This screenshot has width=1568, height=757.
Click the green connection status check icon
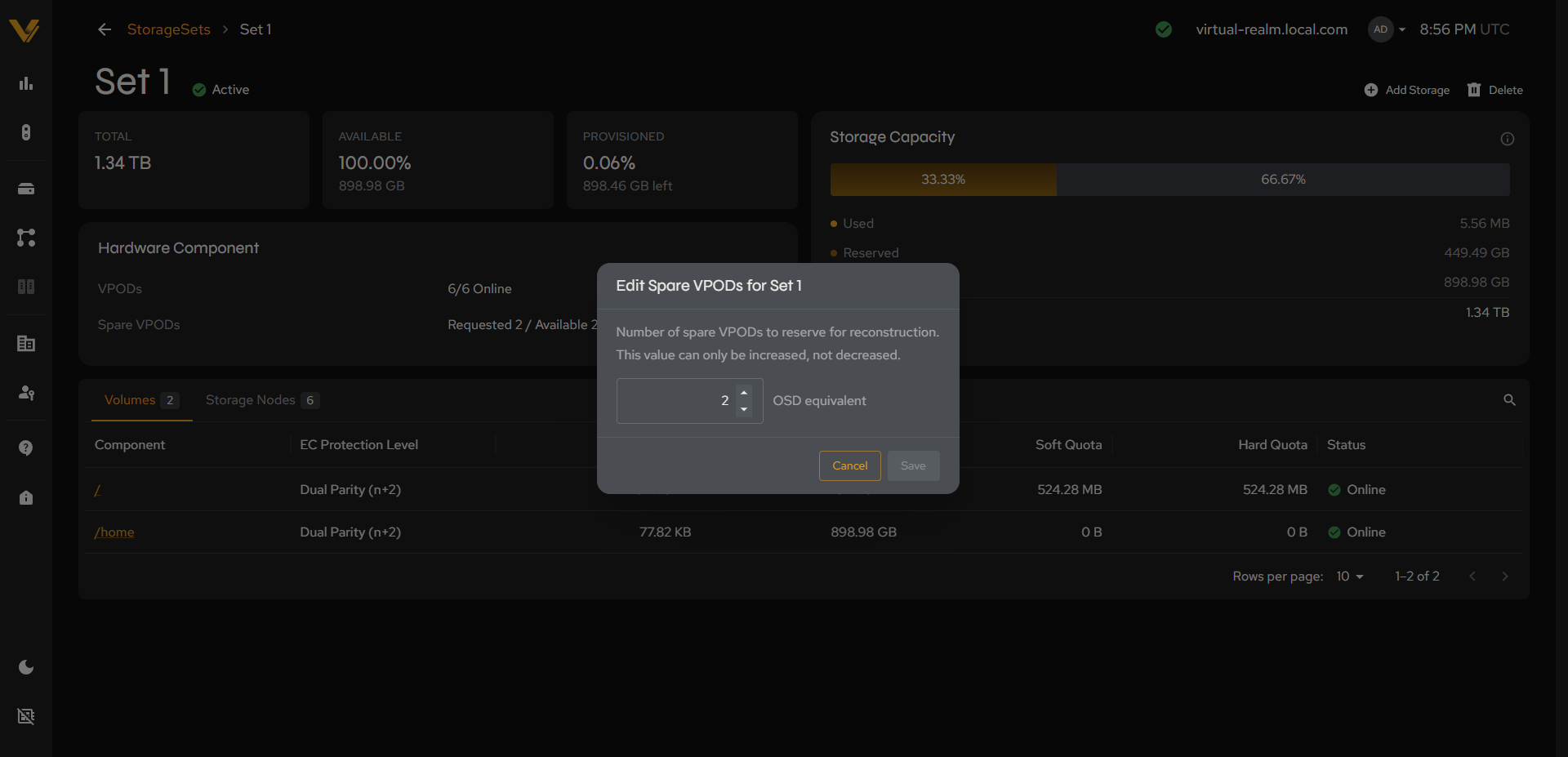pos(1164,29)
